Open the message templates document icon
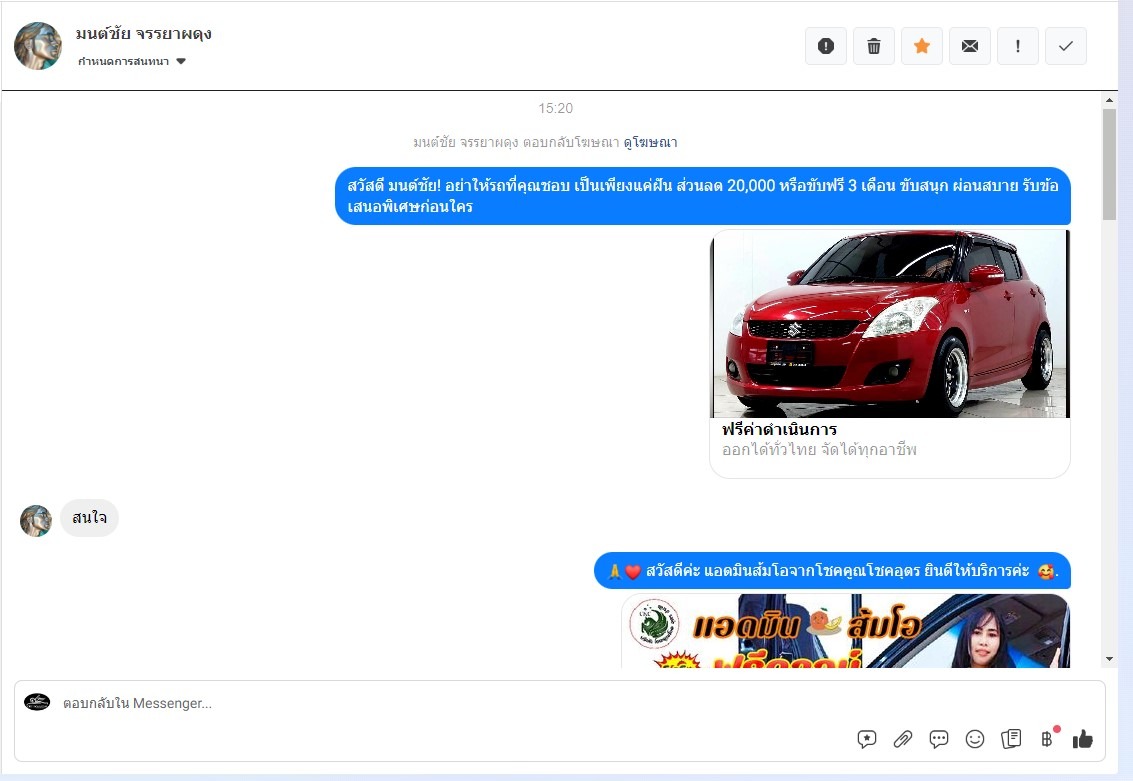This screenshot has height=781, width=1133. coord(1011,739)
